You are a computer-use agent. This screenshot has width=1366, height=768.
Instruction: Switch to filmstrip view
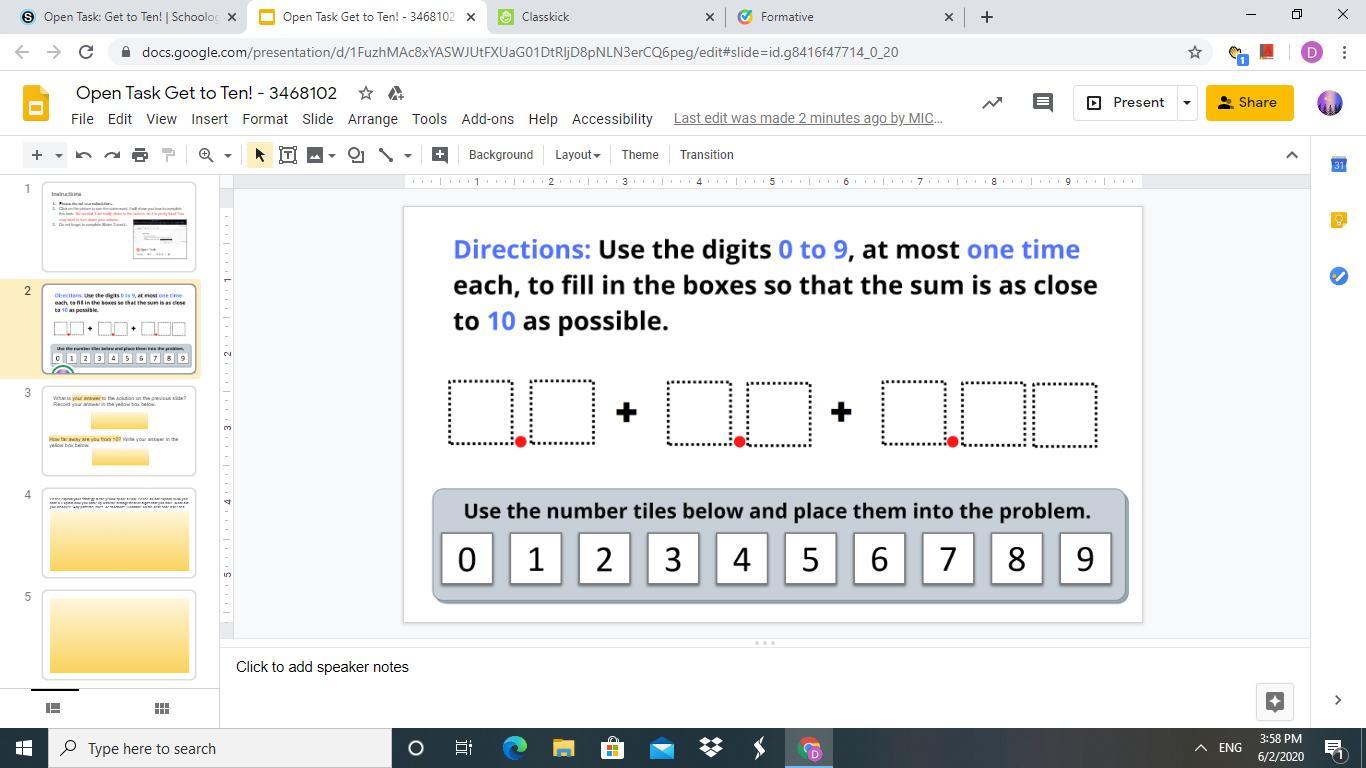(54, 708)
